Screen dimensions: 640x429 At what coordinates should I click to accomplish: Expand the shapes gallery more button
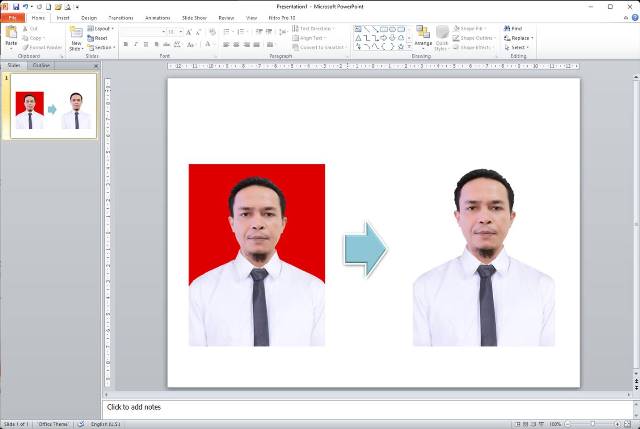pyautogui.click(x=409, y=47)
